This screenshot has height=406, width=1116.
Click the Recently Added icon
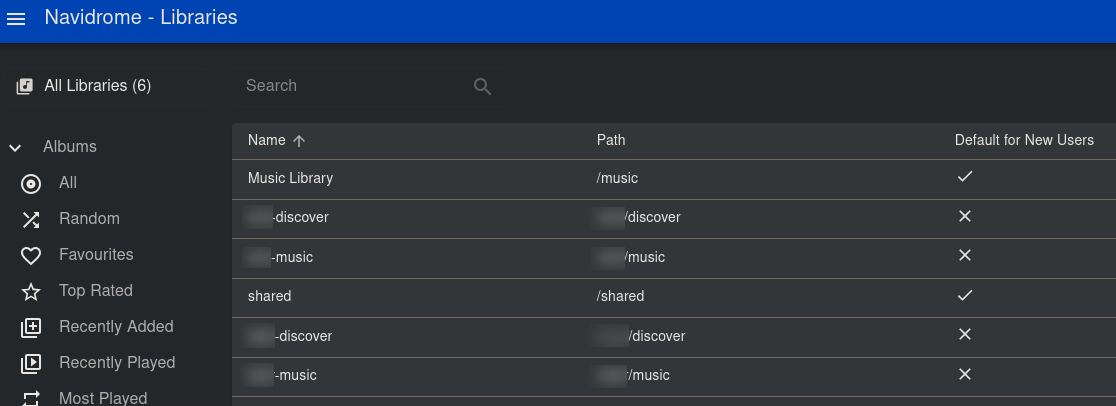pos(31,327)
